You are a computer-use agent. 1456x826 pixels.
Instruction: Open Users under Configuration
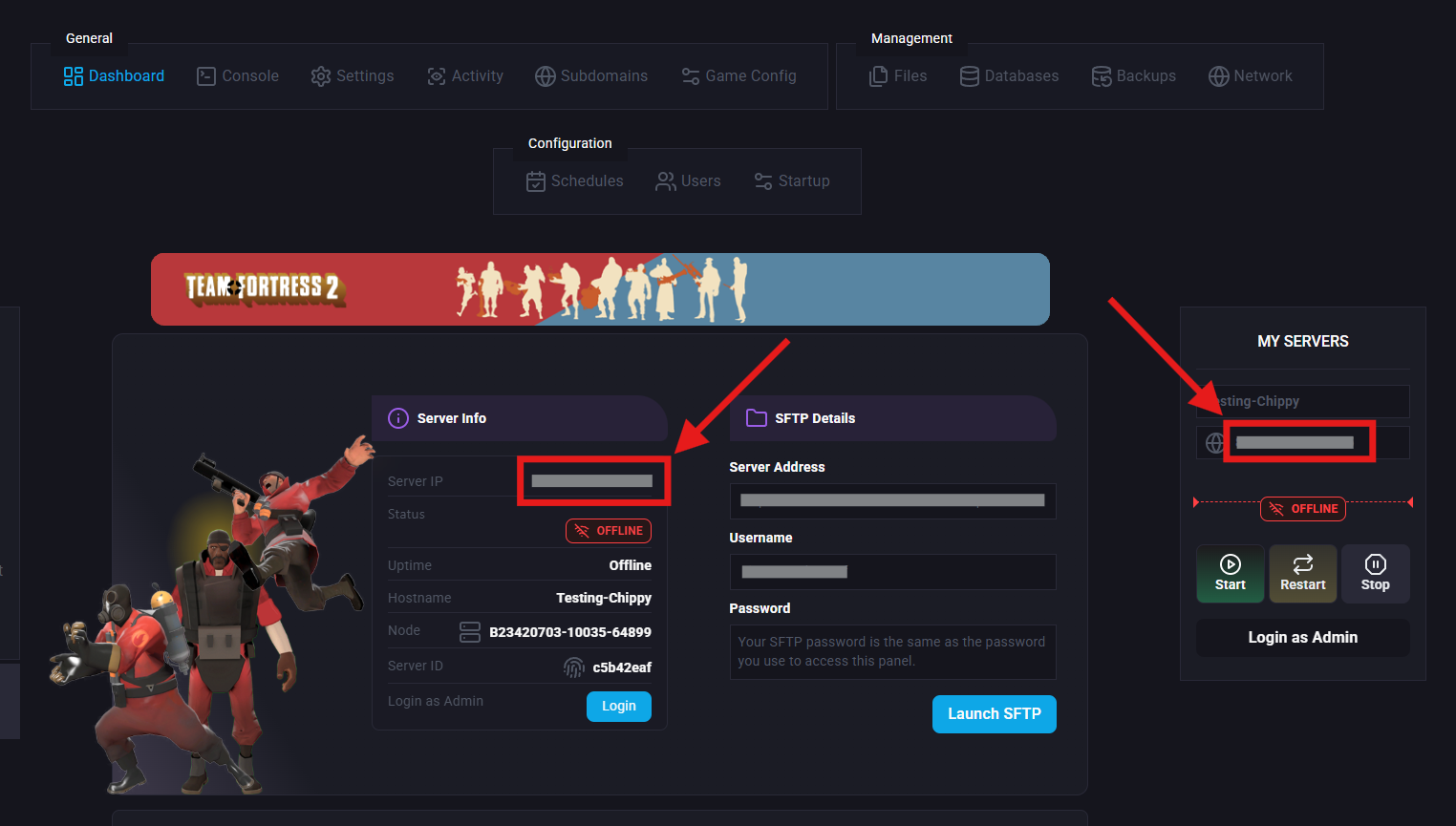[688, 181]
